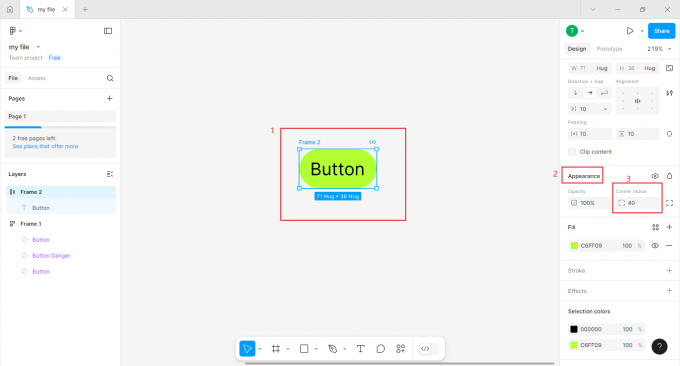Click the C6FF09 fill color swatch
This screenshot has width=680, height=366.
tap(574, 246)
